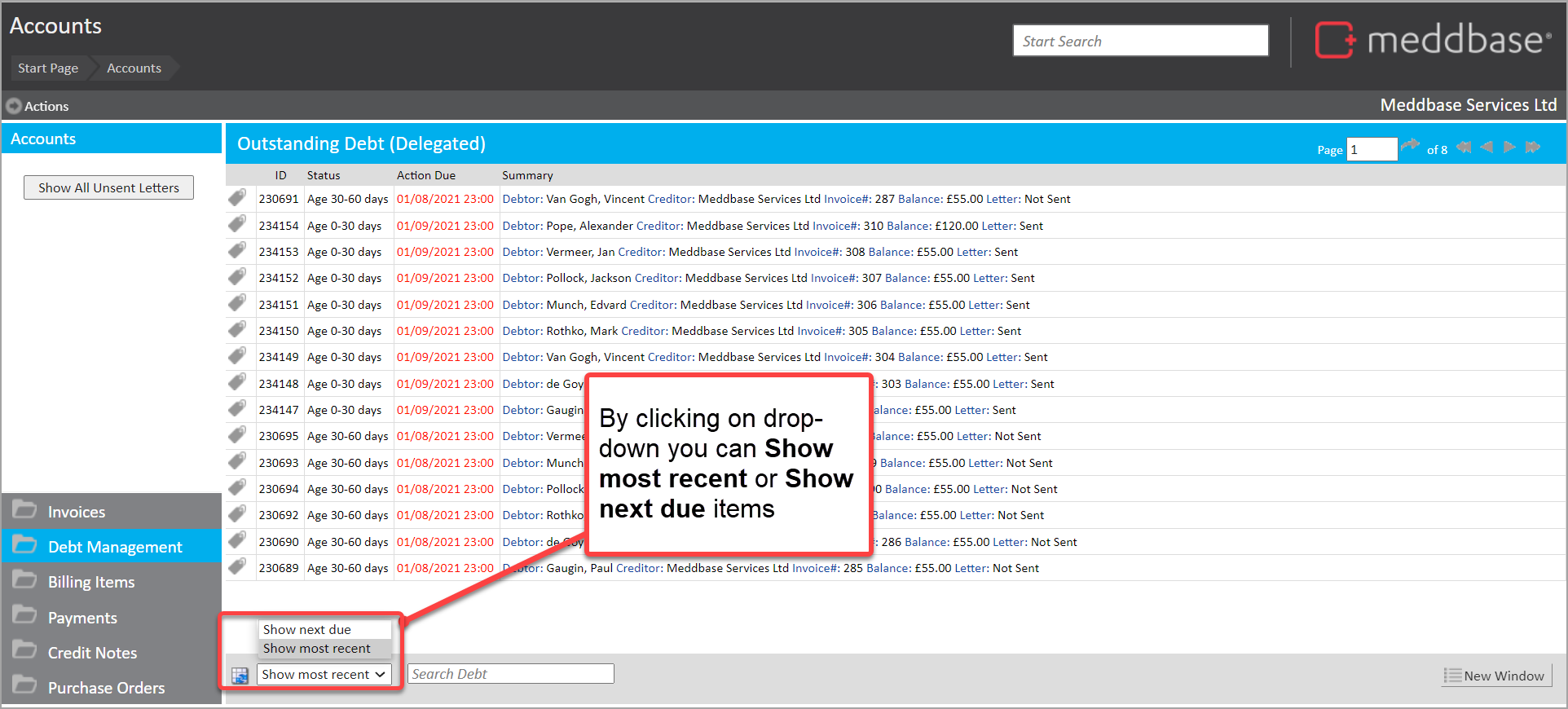Jump to the last page arrow
This screenshot has width=1568, height=709.
1533,148
